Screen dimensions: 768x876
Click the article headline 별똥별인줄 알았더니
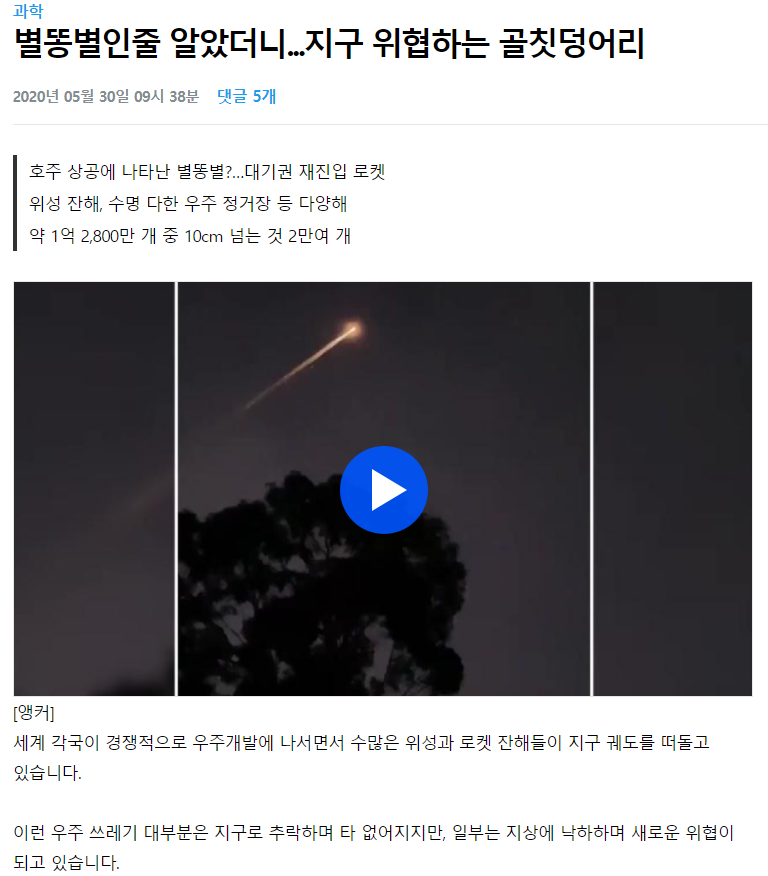pyautogui.click(x=329, y=44)
